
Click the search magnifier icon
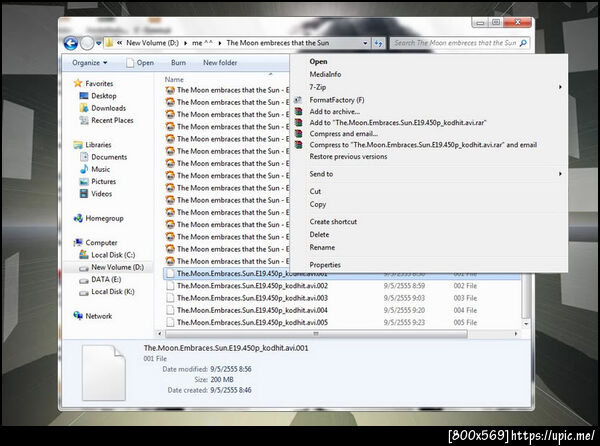[x=523, y=43]
